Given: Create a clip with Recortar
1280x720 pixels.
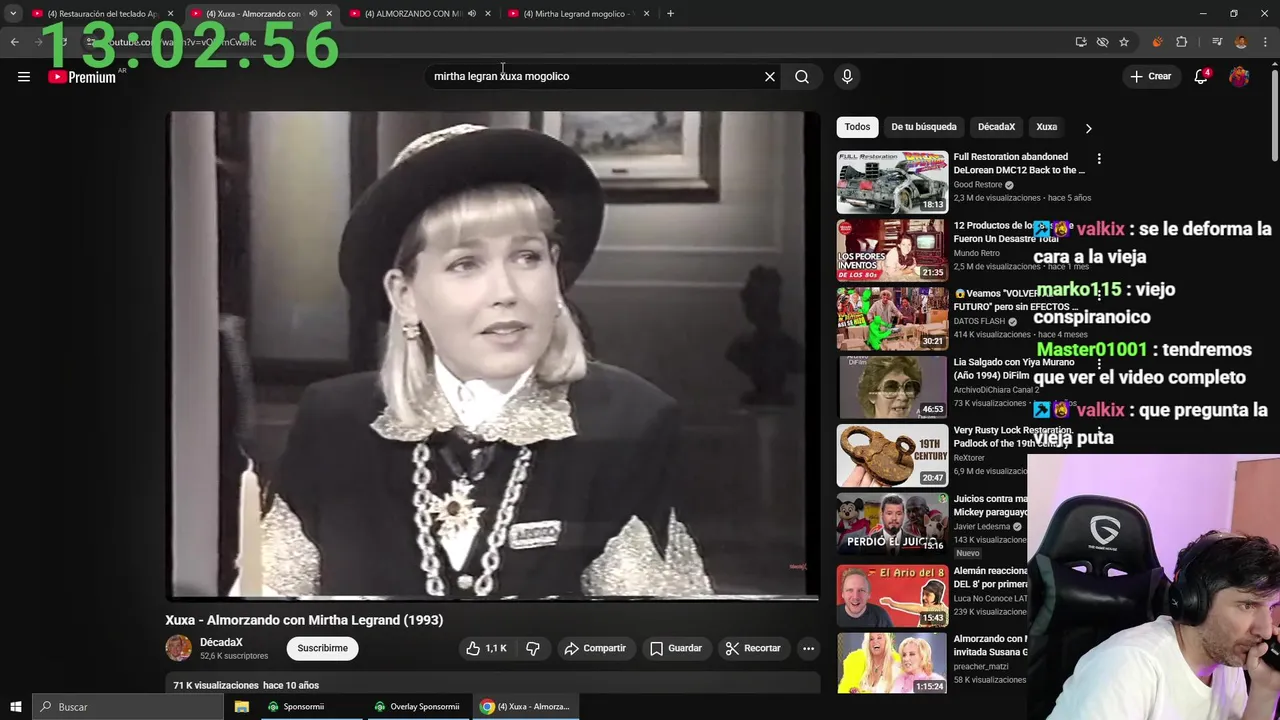Looking at the screenshot, I should click(x=753, y=648).
